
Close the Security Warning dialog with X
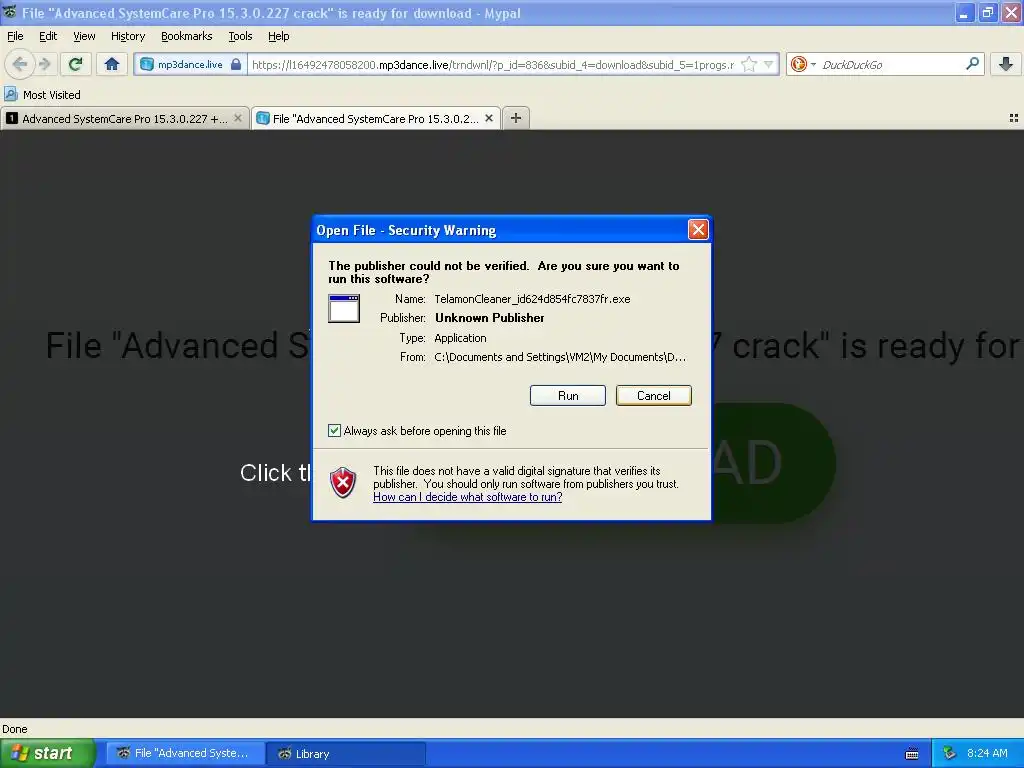tap(698, 229)
